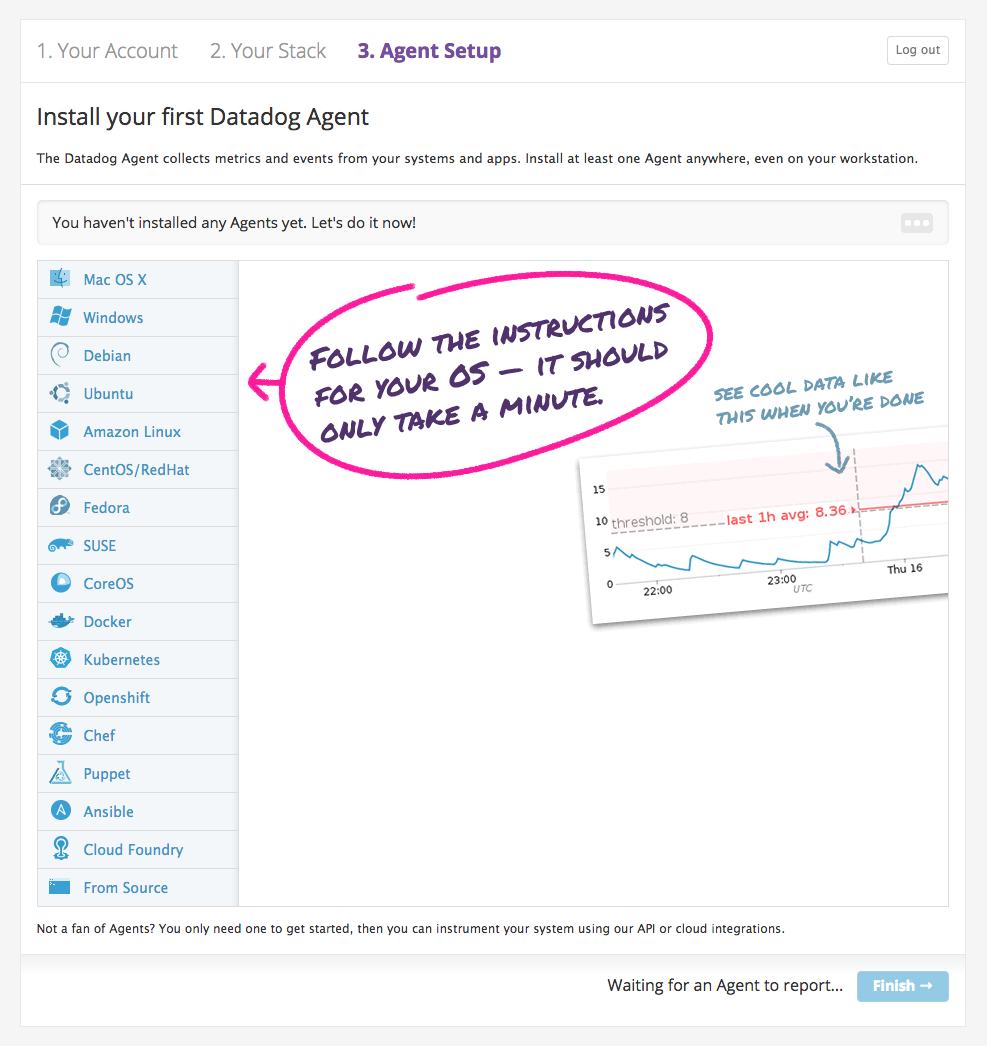Image resolution: width=987 pixels, height=1046 pixels.
Task: Select Amazon Linux install instructions
Action: 132,432
